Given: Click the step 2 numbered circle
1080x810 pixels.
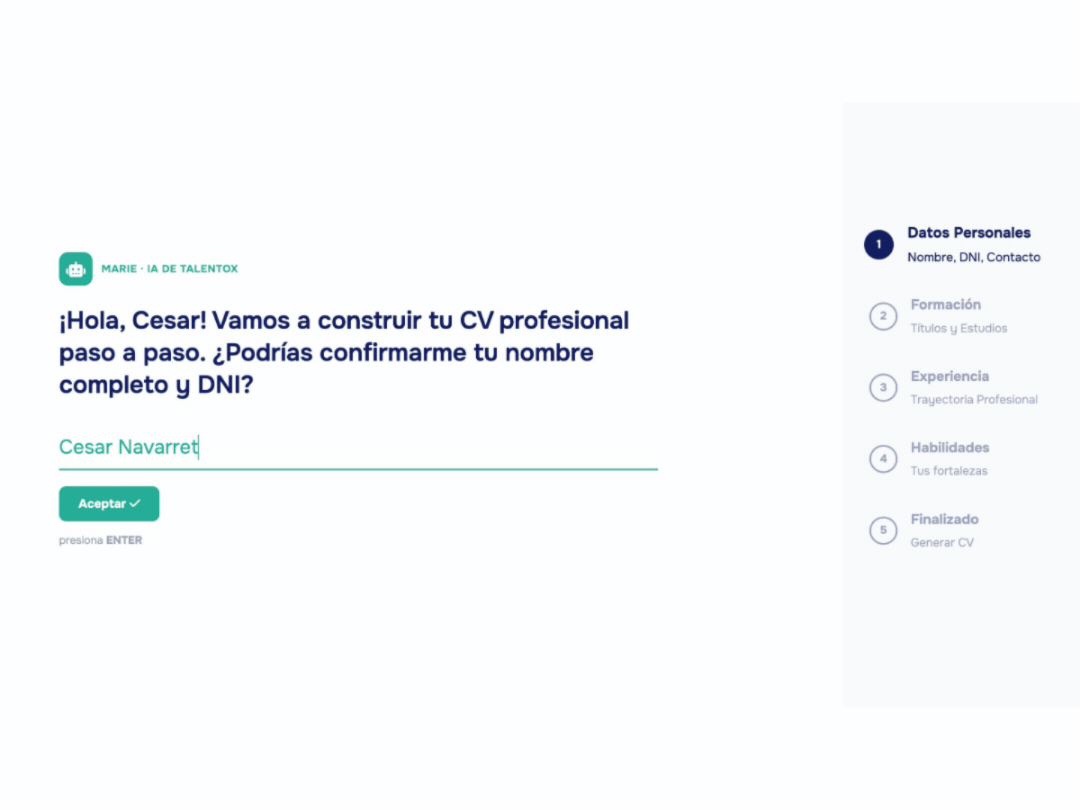Looking at the screenshot, I should [883, 316].
